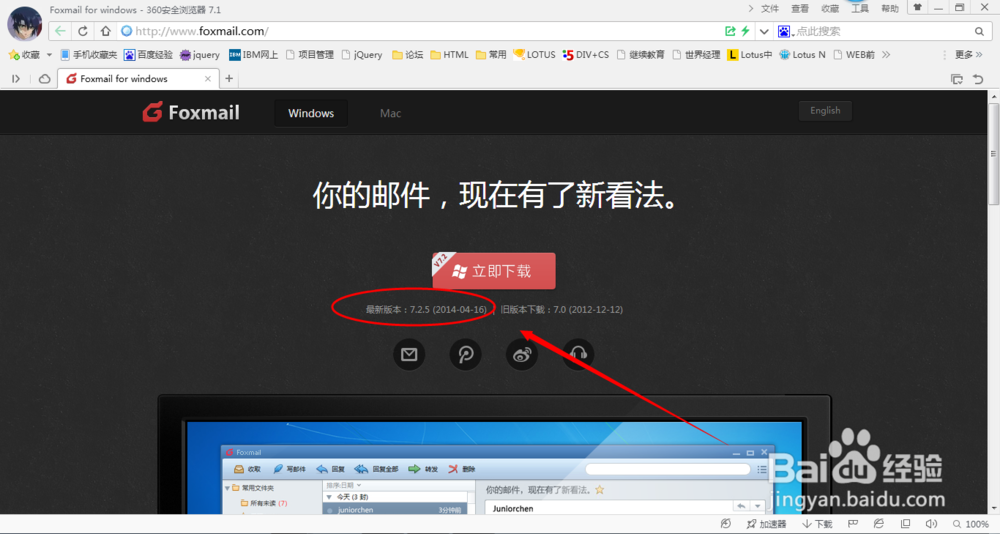This screenshot has width=1000, height=534.
Task: Click the green lightning speed-mode icon
Action: (x=745, y=31)
